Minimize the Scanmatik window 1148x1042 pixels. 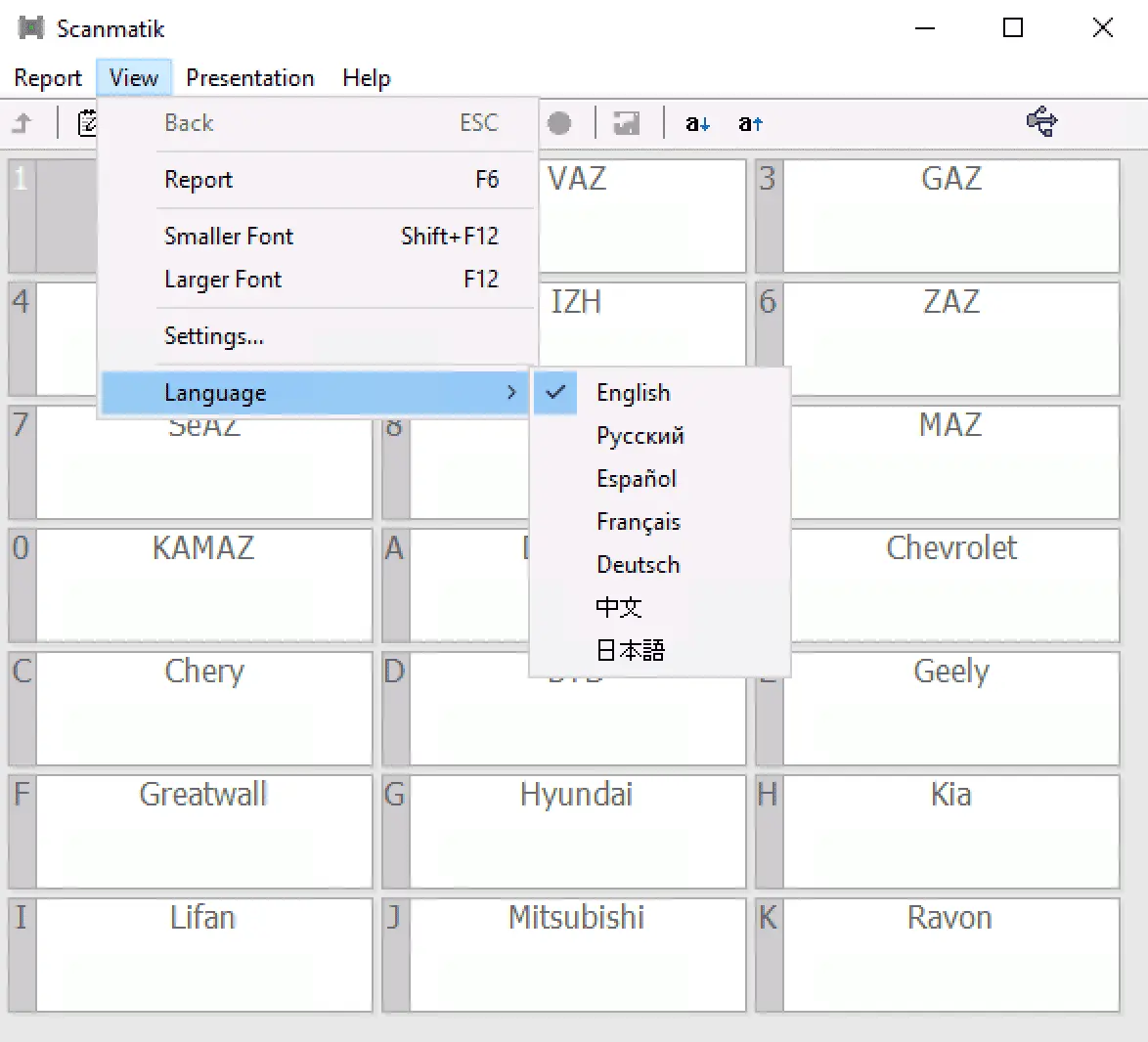pos(925,27)
